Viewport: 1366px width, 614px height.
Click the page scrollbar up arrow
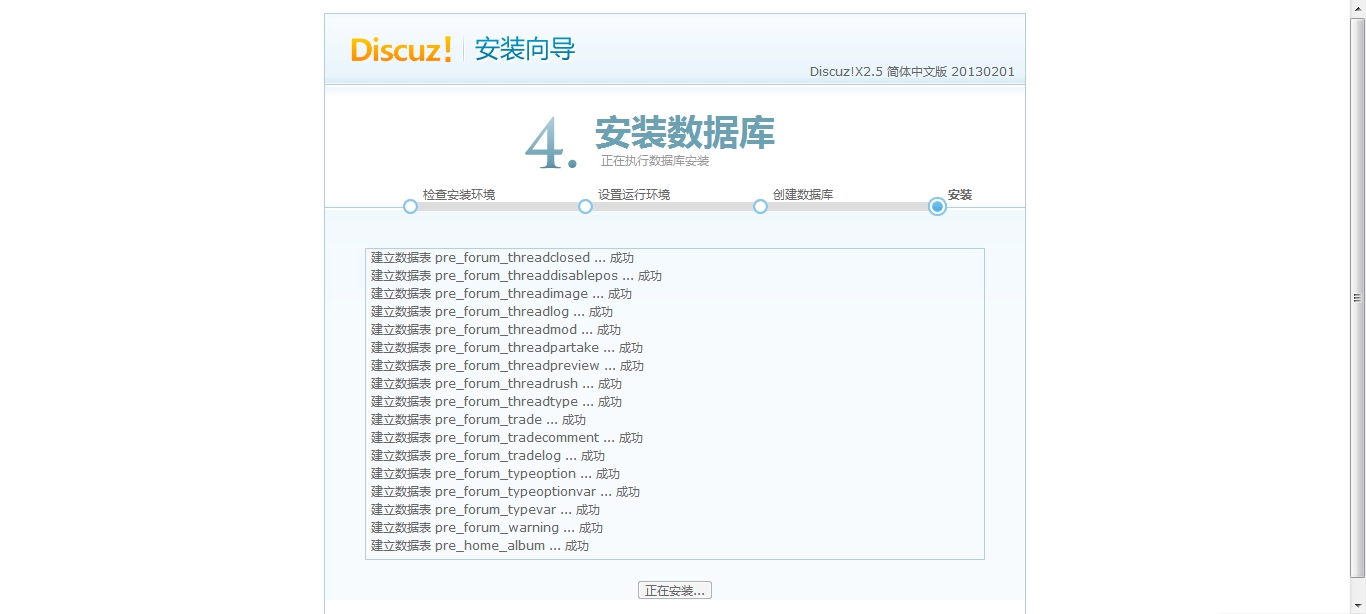[1357, 7]
